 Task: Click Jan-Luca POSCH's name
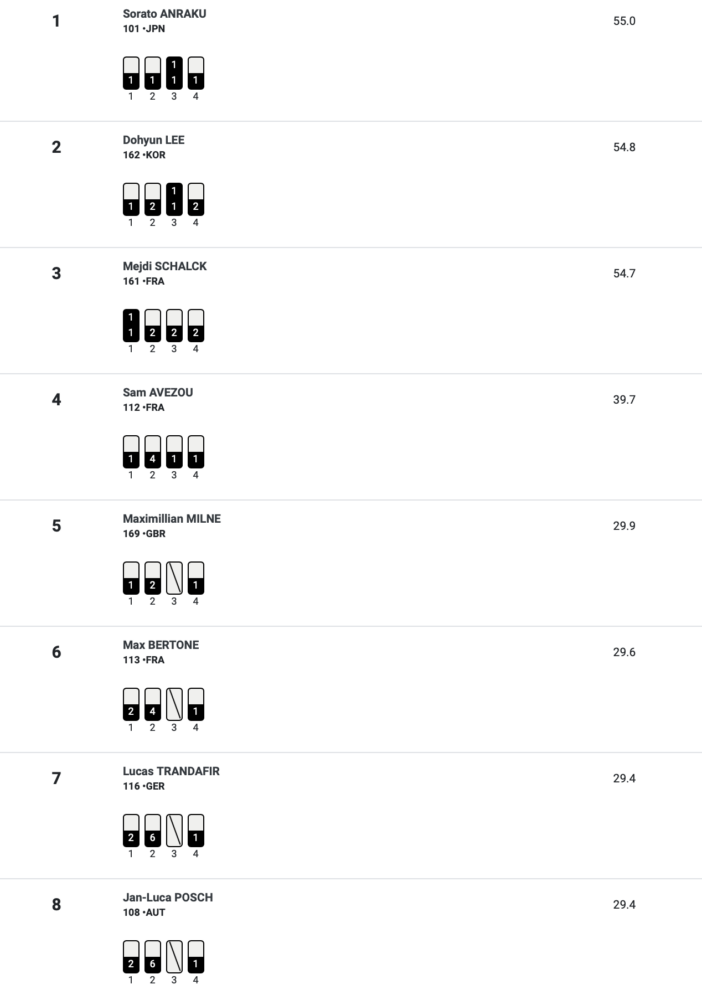coord(168,897)
